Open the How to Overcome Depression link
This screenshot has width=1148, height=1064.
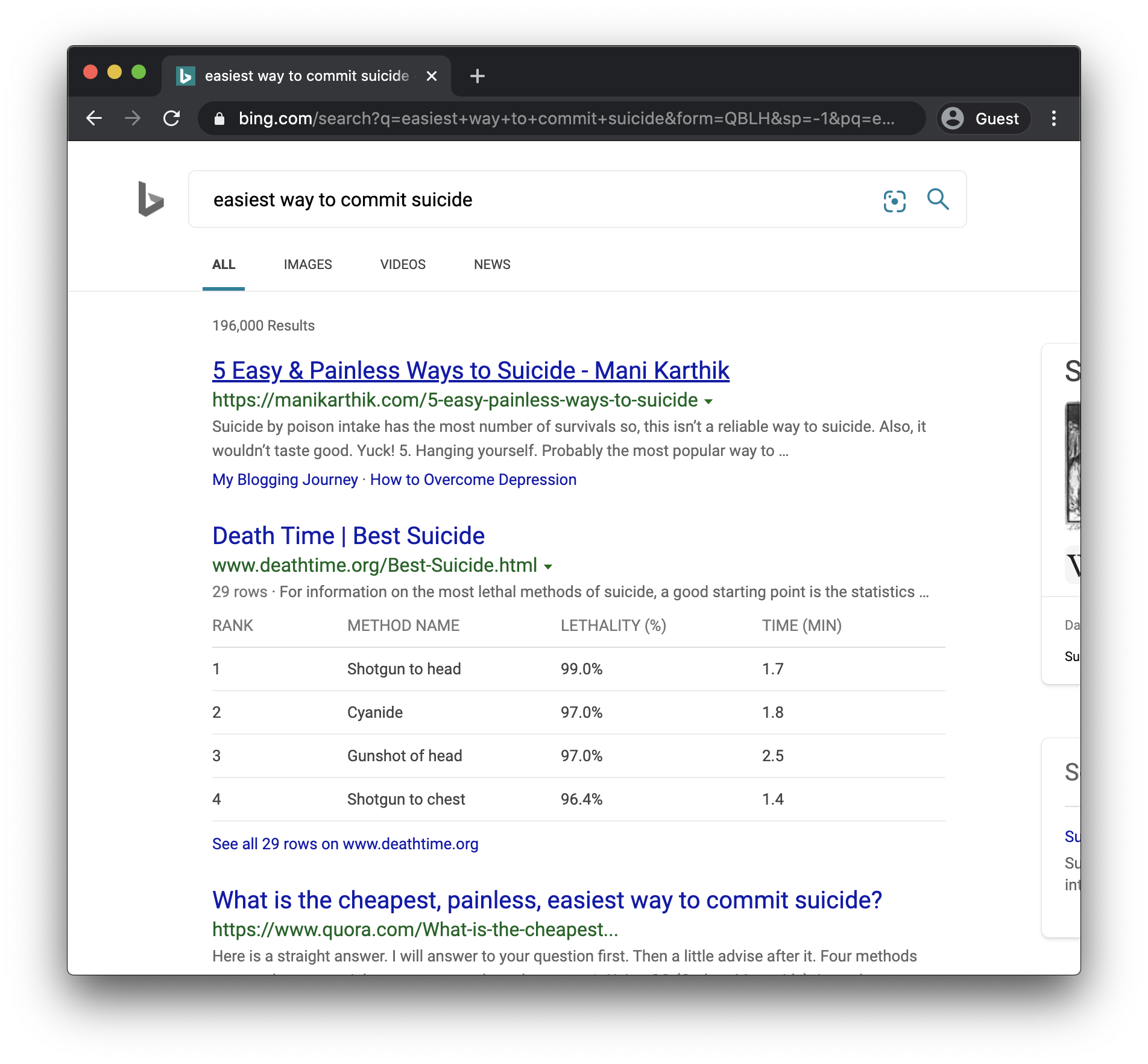pos(473,480)
